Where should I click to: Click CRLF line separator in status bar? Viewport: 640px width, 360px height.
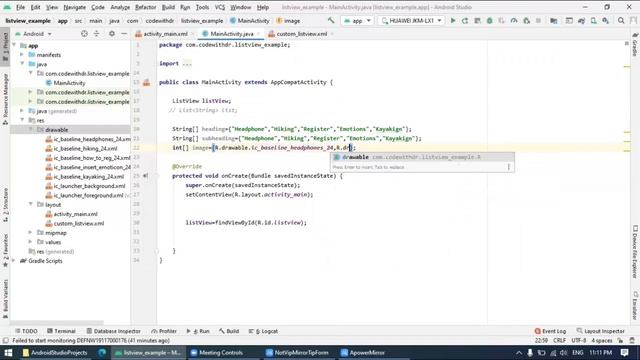(x=559, y=340)
